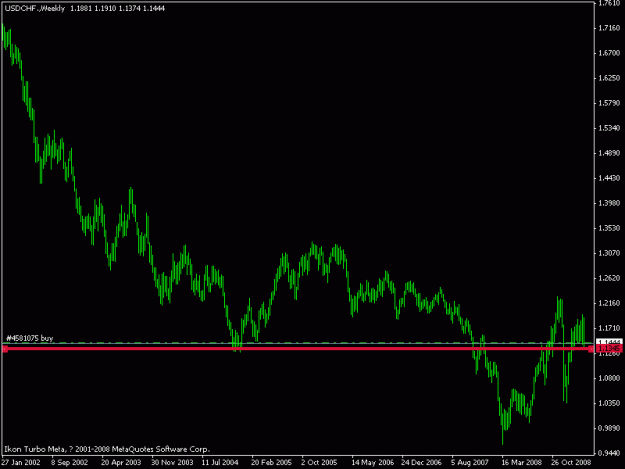Click the '5 Aug 2007' date label
Image resolution: width=625 pixels, height=469 pixels.
(470, 463)
